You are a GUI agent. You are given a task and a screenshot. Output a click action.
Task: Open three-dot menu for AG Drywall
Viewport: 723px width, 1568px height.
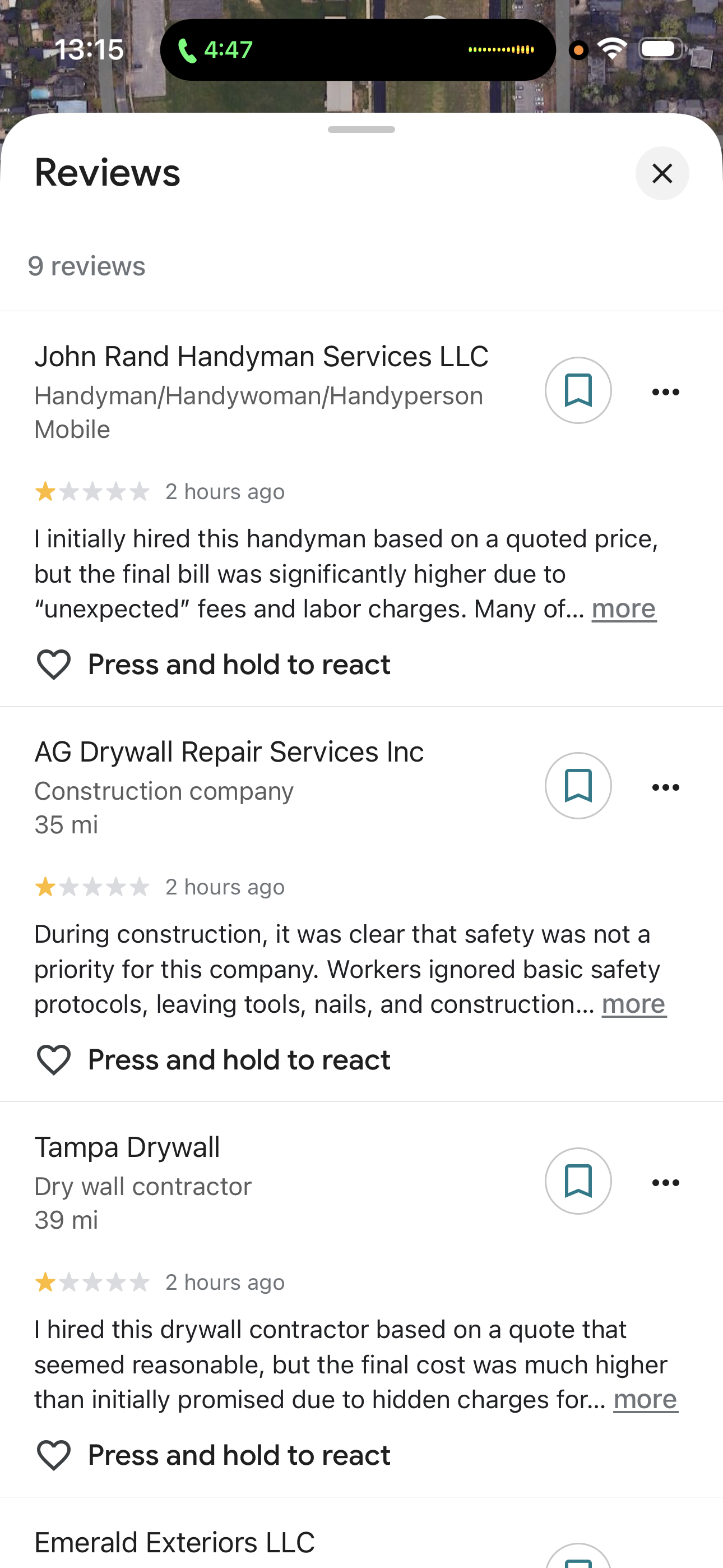(665, 787)
